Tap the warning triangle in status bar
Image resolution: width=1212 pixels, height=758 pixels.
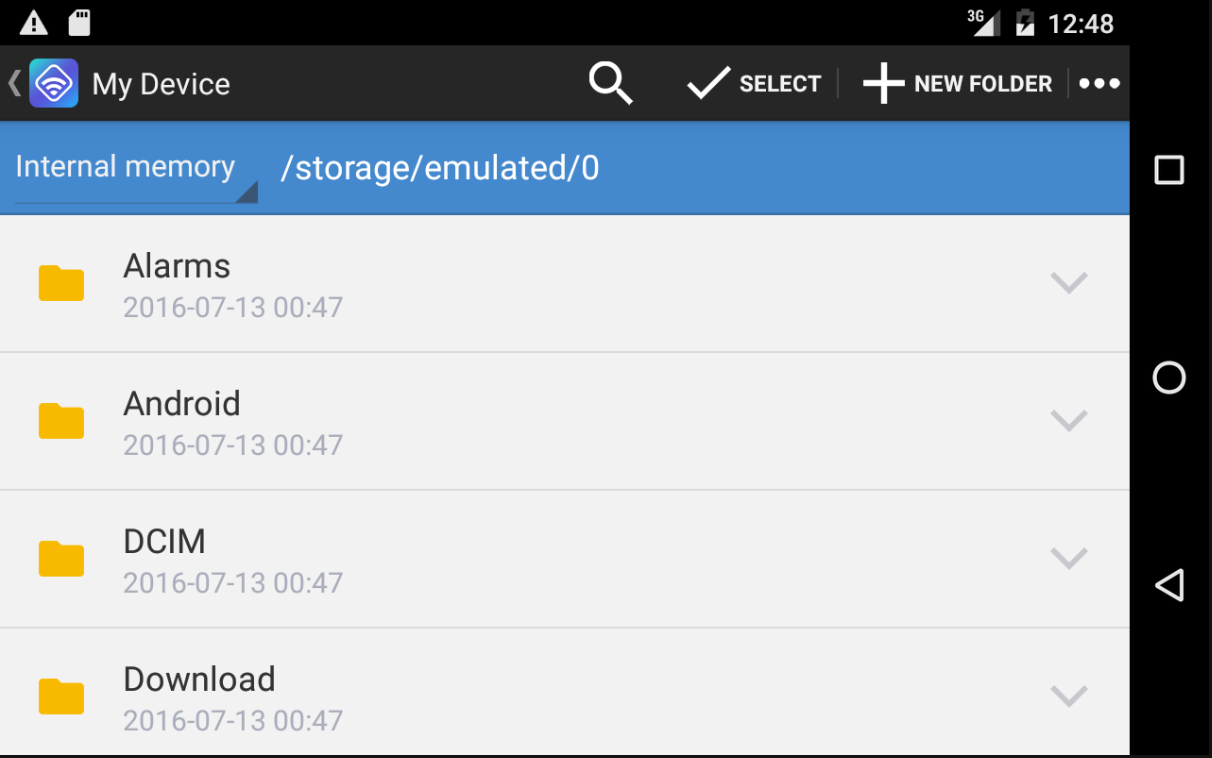pyautogui.click(x=34, y=22)
